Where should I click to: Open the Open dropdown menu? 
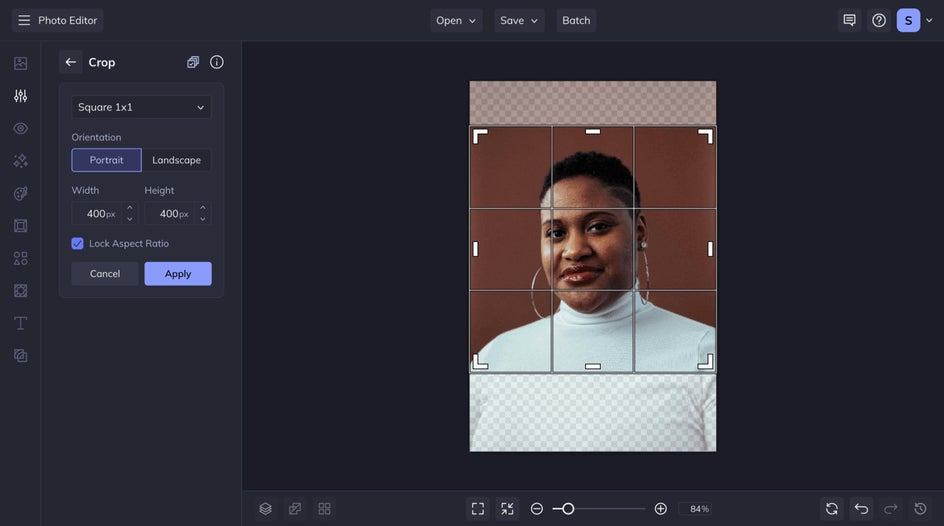456,20
